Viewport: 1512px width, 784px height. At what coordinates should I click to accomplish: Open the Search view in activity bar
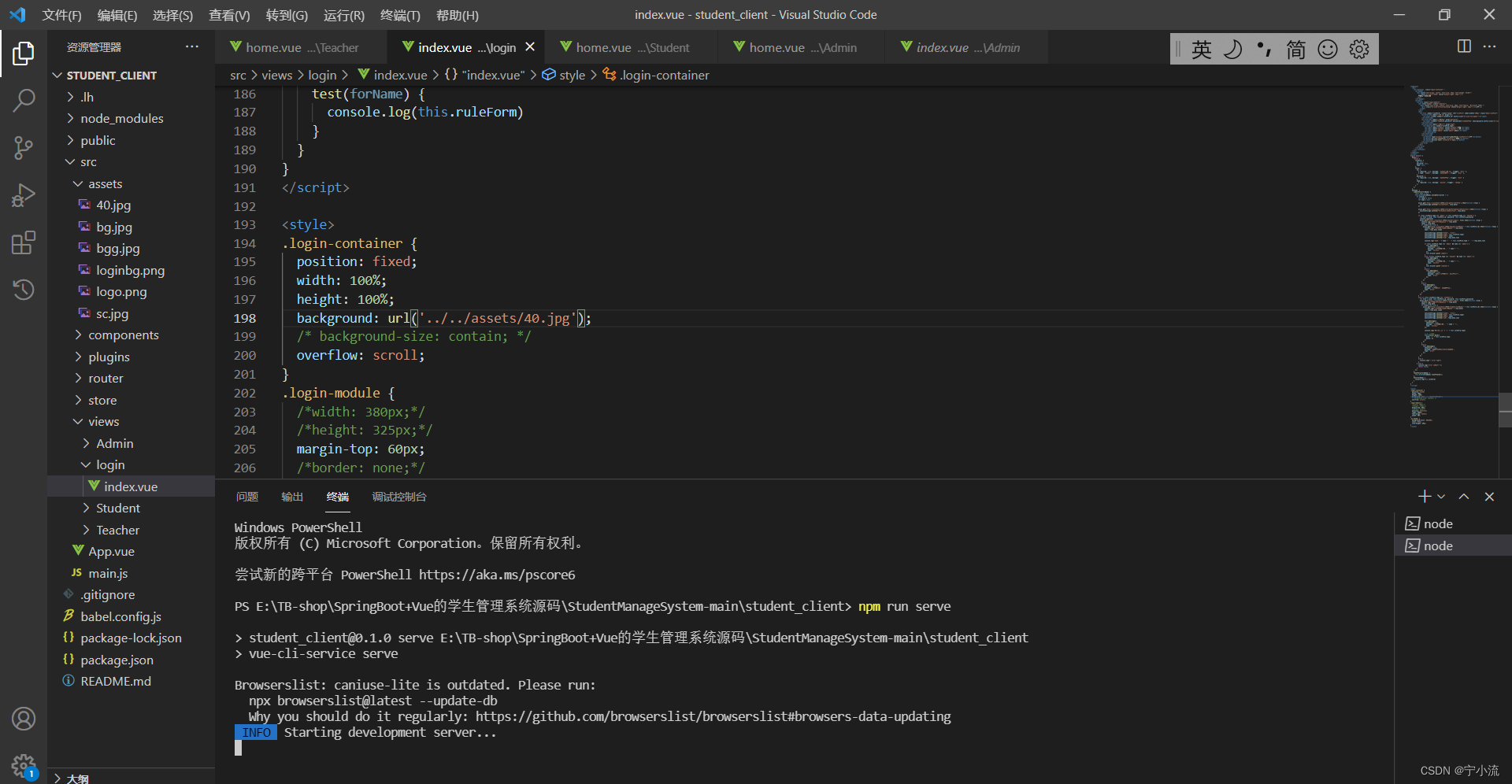24,100
